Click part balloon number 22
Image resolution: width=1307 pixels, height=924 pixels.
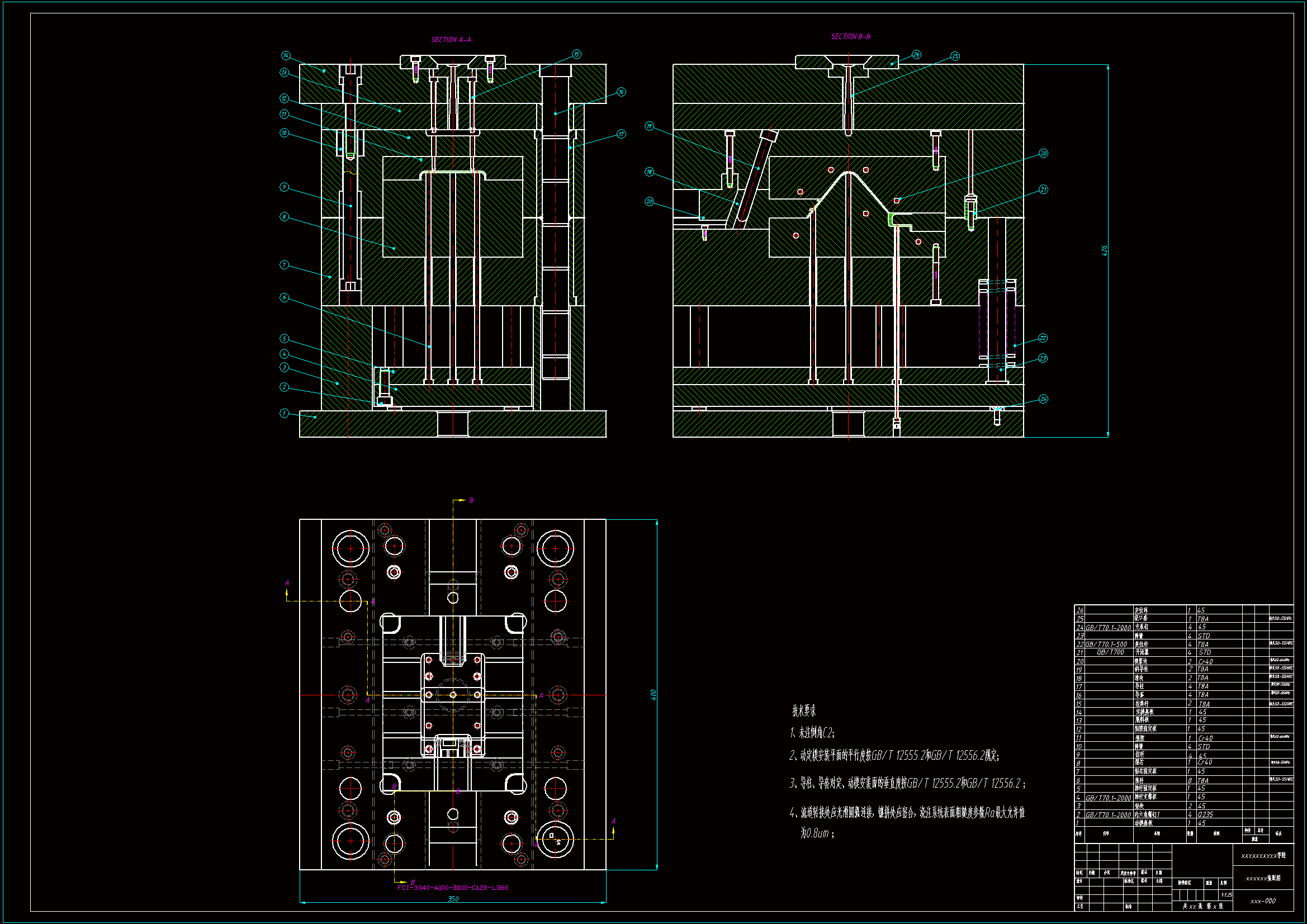coord(1042,338)
